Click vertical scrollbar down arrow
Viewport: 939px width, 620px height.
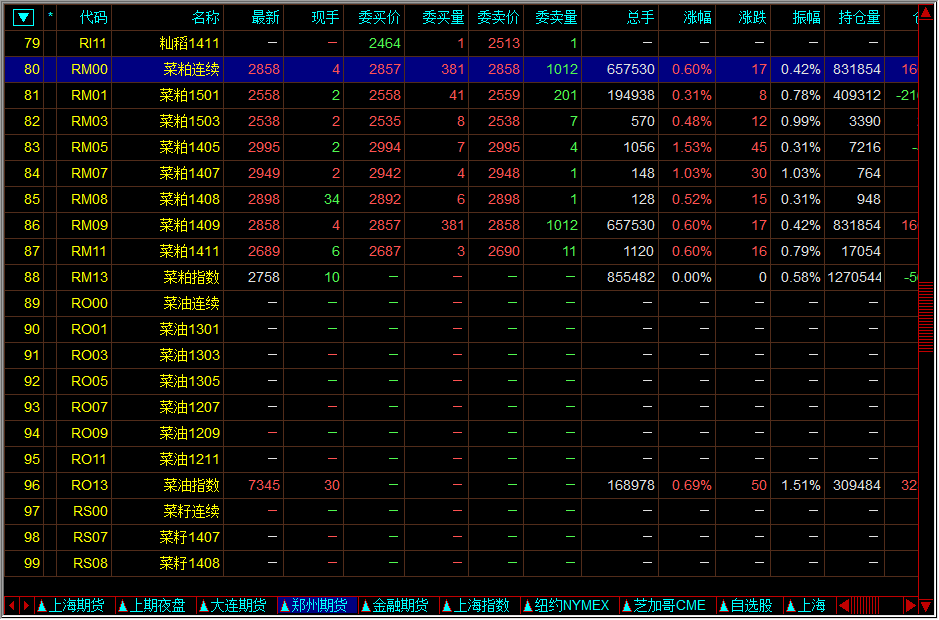926,606
